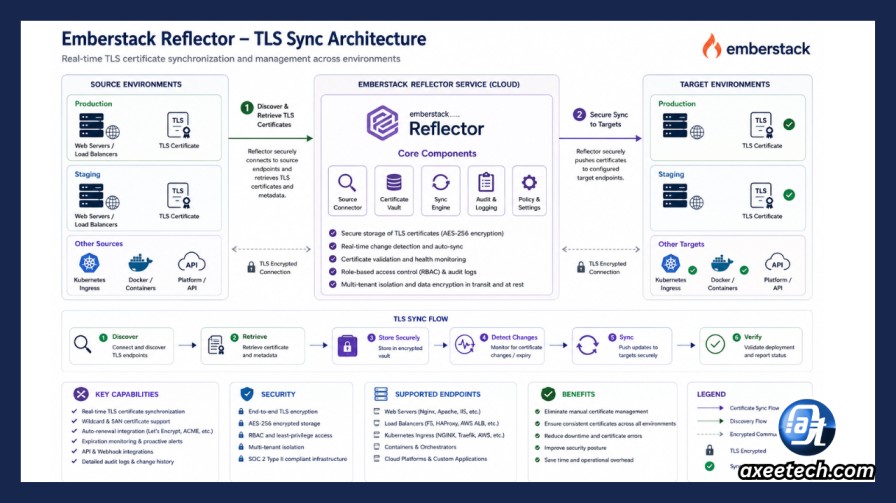The image size is (896, 503).
Task: Click the Reflector hexagon logo
Action: click(x=382, y=123)
